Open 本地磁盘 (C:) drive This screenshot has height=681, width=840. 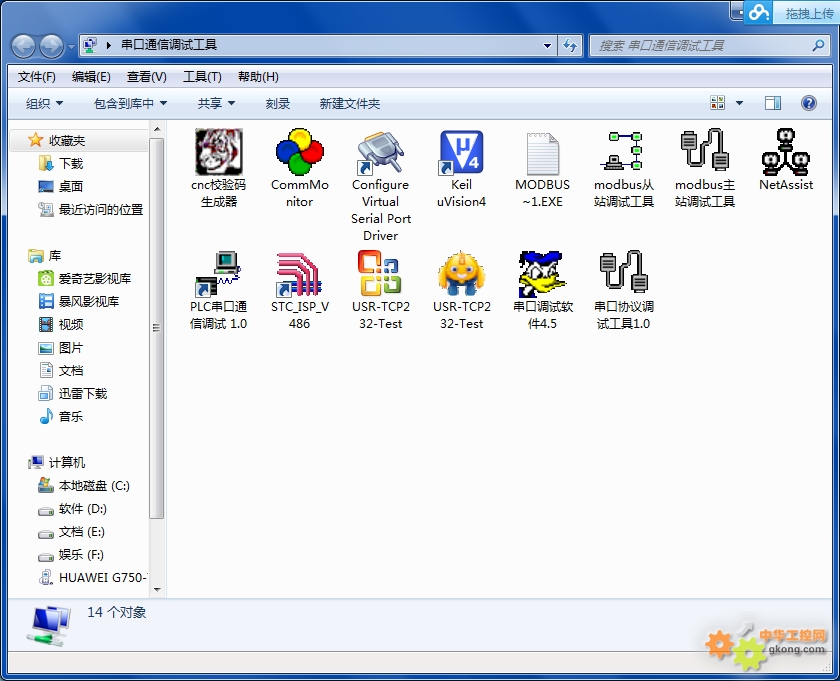(x=84, y=486)
